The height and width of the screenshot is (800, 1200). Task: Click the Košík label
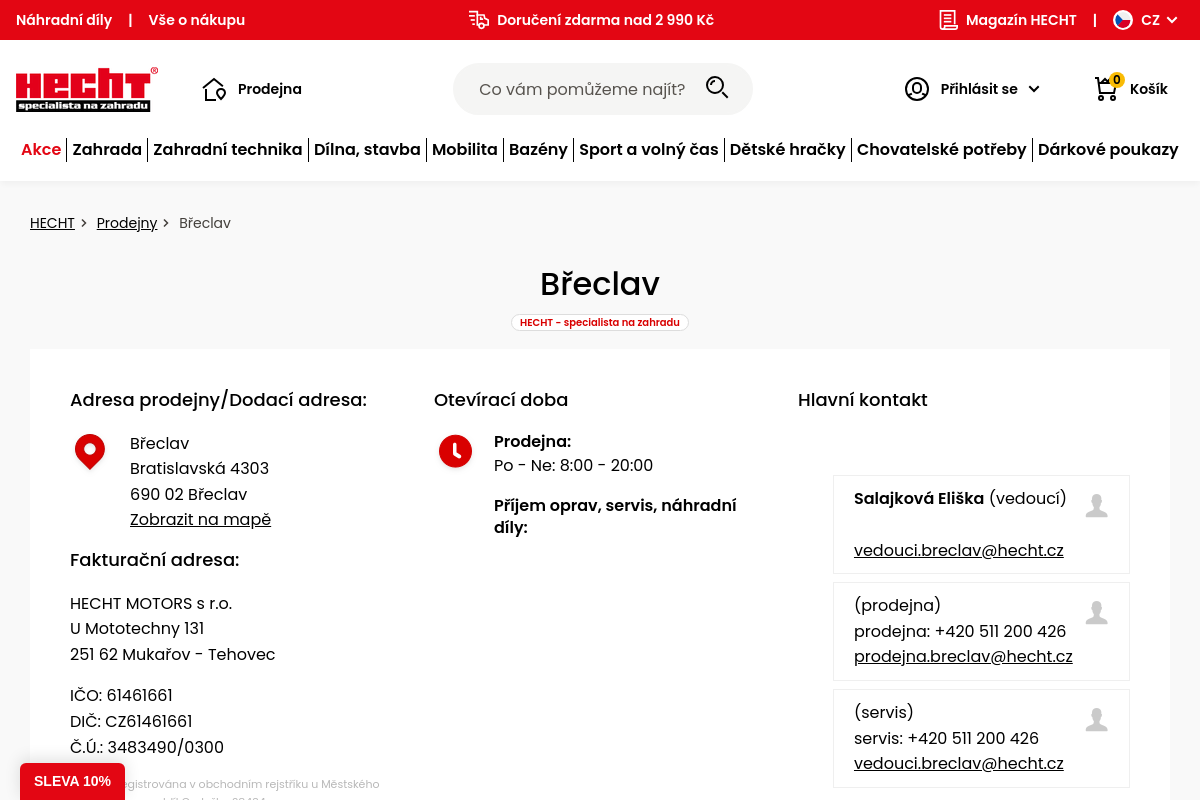click(x=1149, y=89)
